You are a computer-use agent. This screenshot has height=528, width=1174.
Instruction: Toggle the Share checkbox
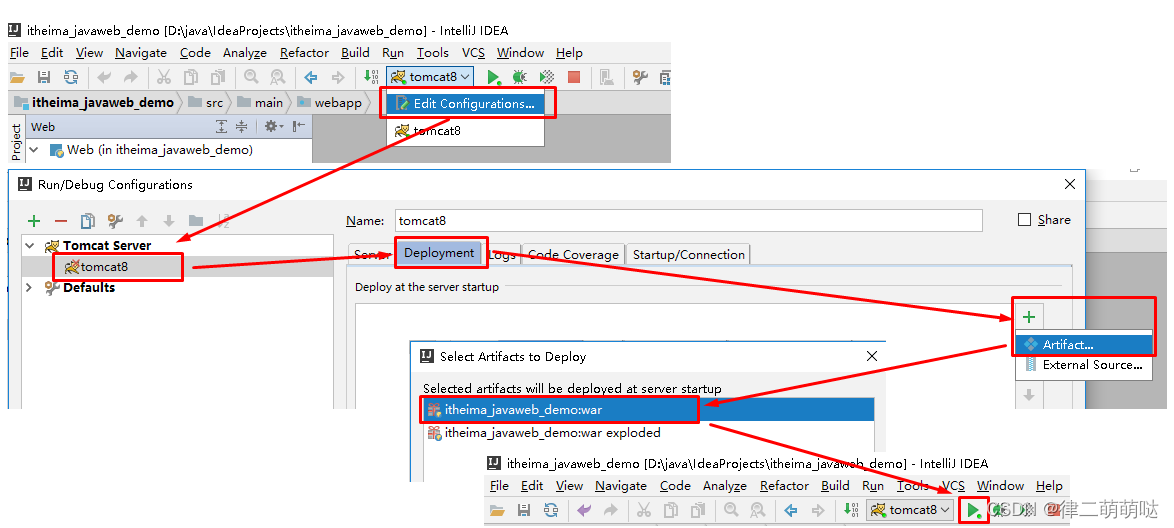click(x=1025, y=219)
